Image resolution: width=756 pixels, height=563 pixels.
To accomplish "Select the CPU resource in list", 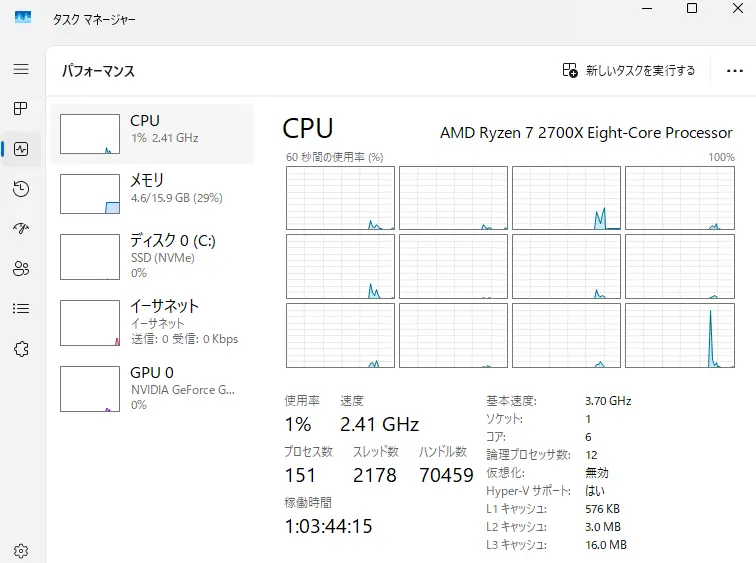I will pyautogui.click(x=152, y=134).
